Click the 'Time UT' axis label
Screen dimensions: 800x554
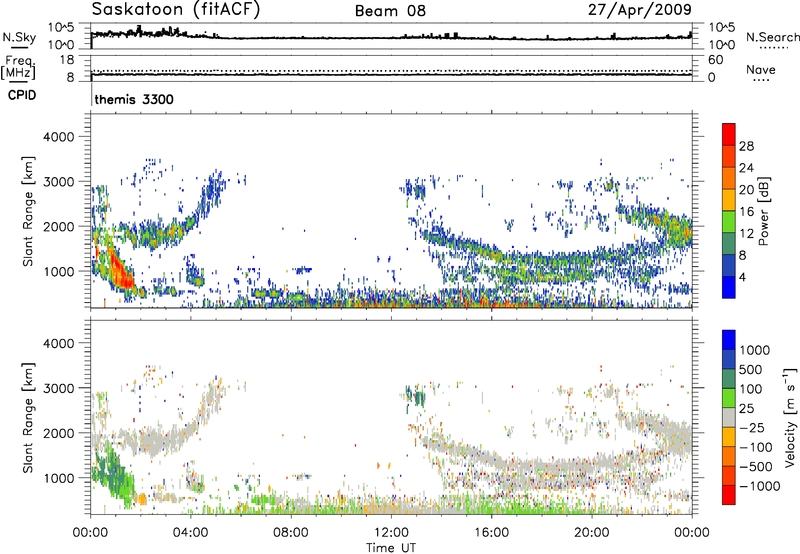point(391,548)
